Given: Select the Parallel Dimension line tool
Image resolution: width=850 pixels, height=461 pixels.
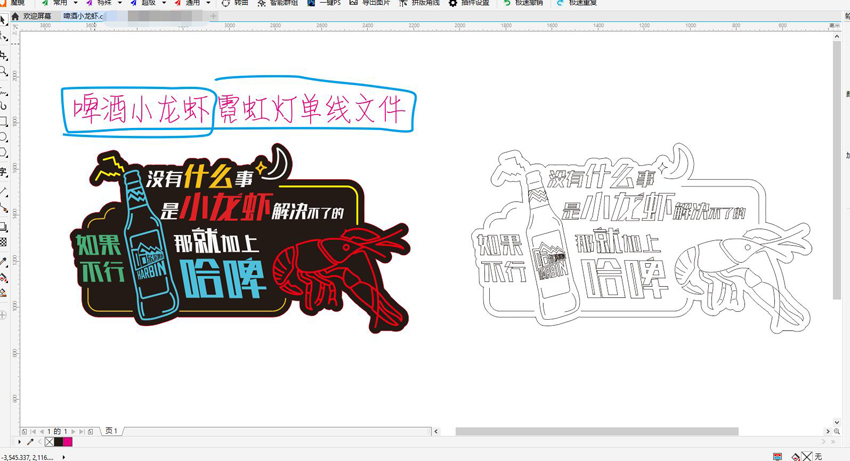Looking at the screenshot, I should (3, 191).
